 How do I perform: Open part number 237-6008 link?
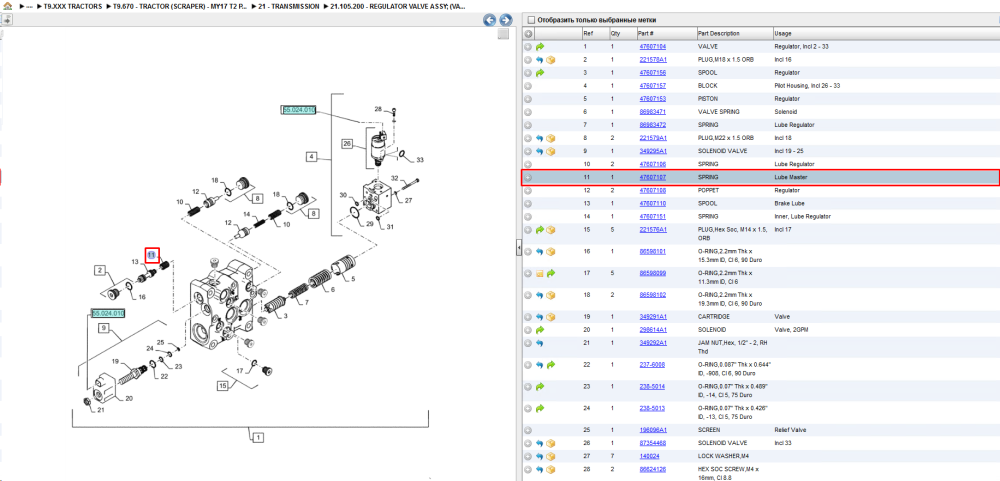point(652,365)
